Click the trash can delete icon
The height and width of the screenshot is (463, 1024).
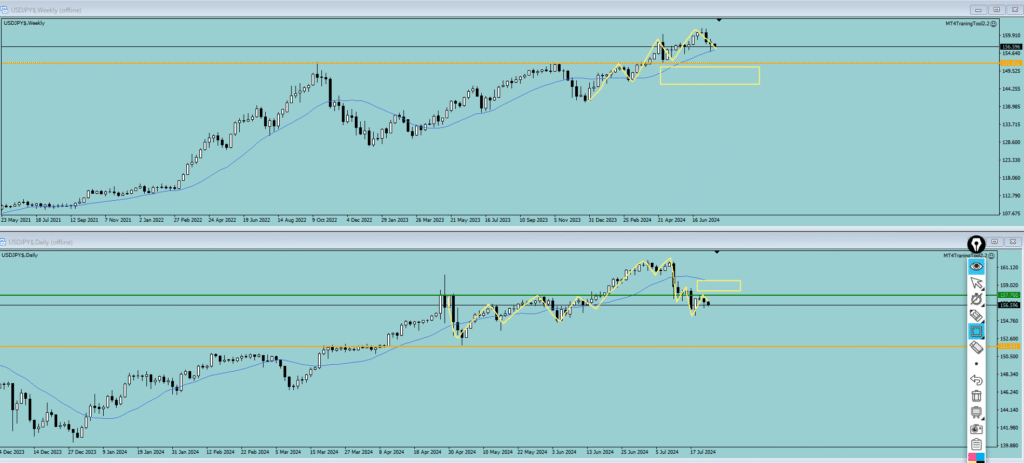(977, 396)
